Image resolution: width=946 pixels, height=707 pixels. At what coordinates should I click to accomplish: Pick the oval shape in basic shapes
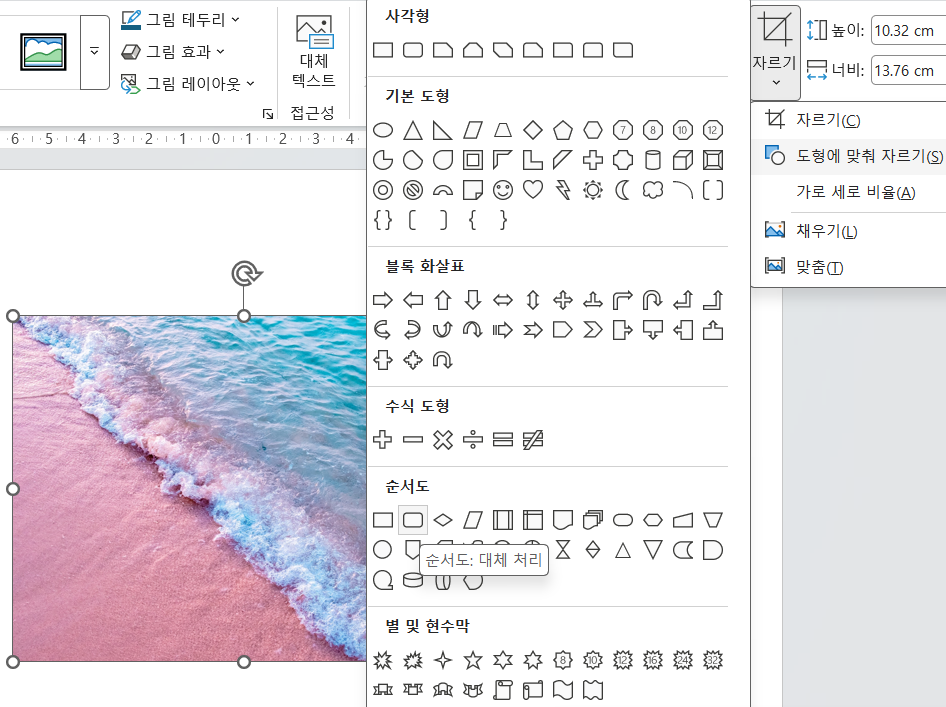point(383,130)
